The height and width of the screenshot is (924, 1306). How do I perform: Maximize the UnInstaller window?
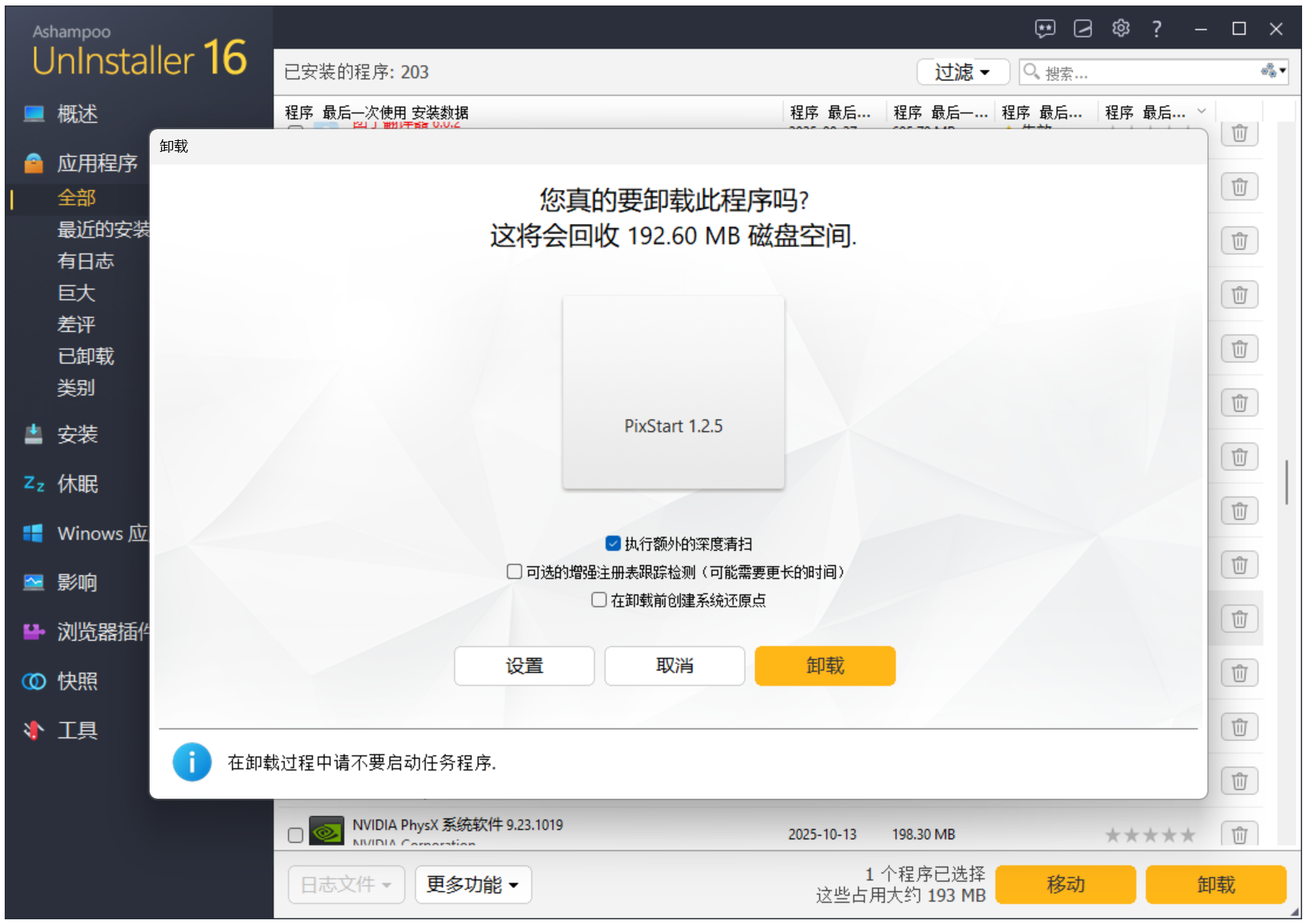pos(1239,29)
